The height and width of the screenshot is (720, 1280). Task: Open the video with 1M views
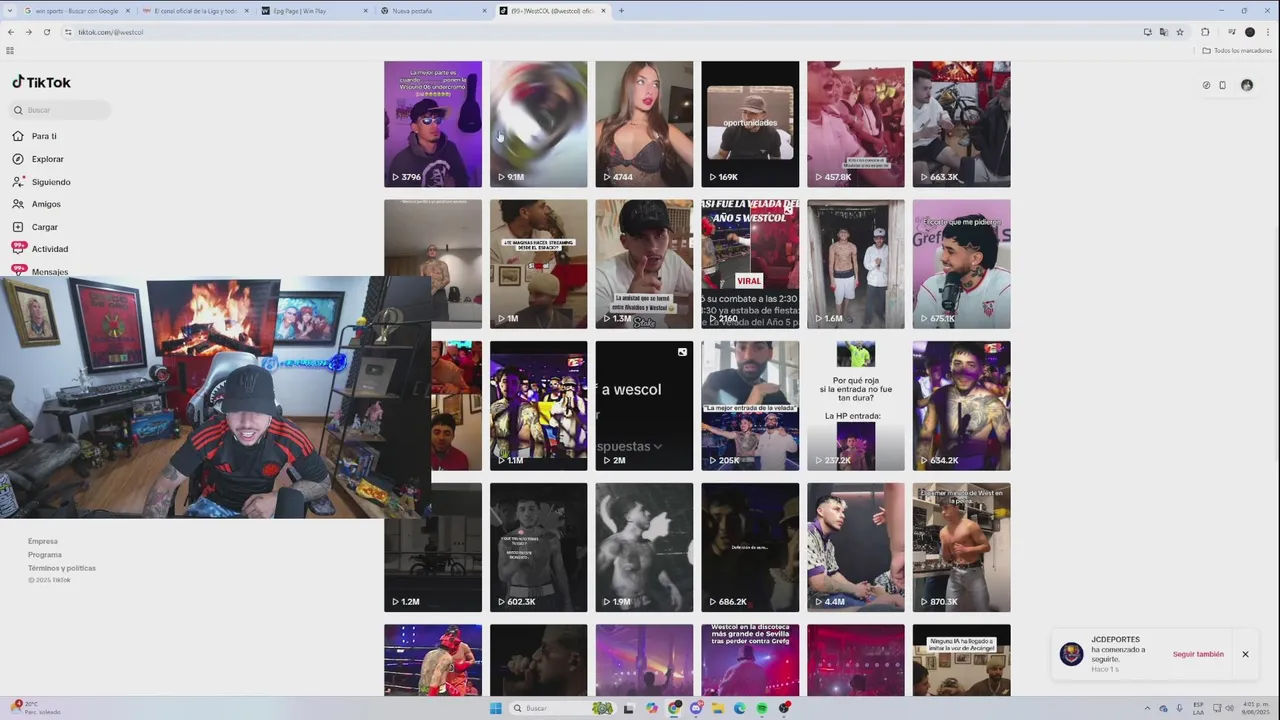(539, 264)
